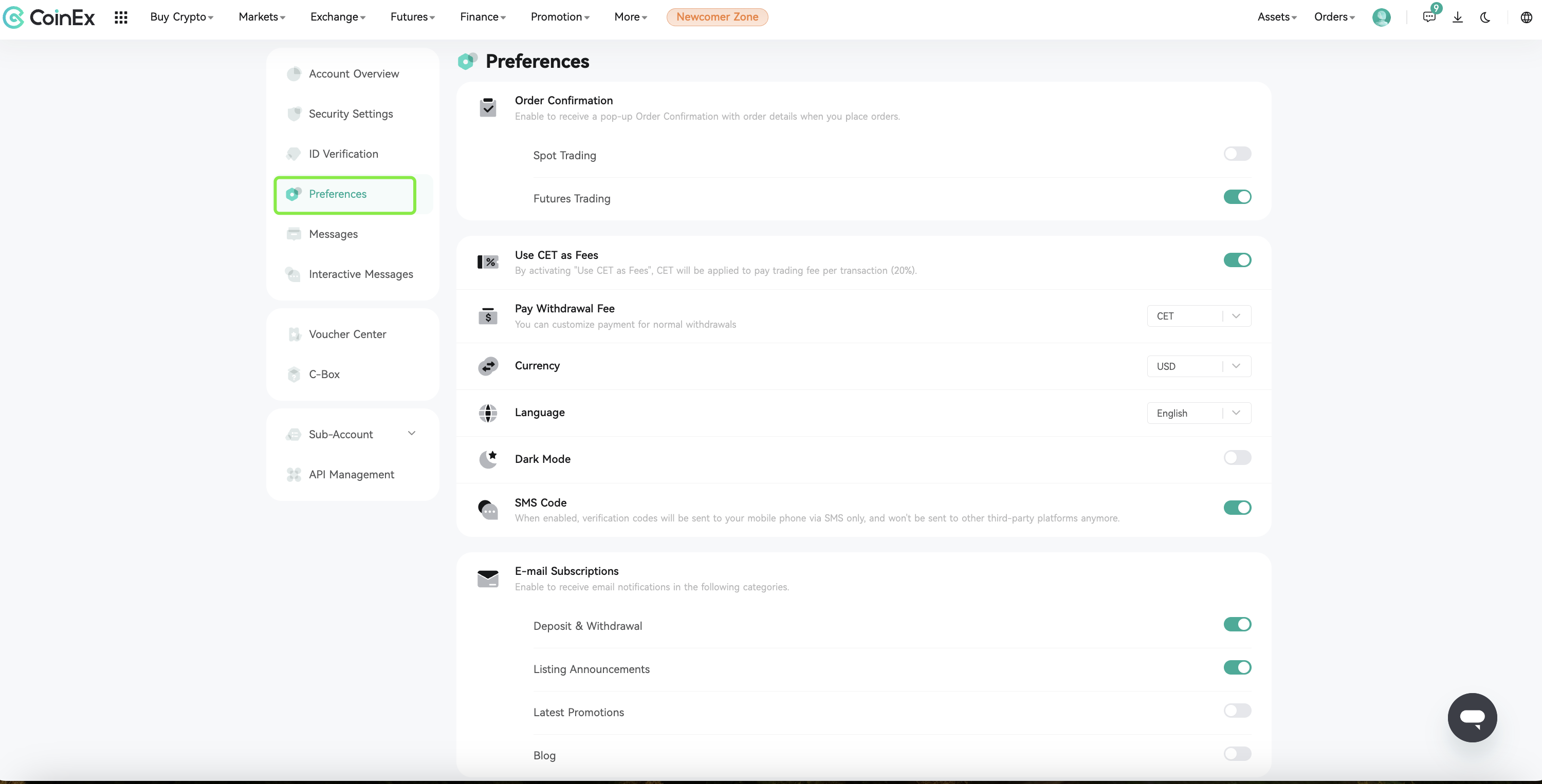This screenshot has height=784, width=1542.
Task: Click the Interactive Messages sidebar icon
Action: (293, 274)
